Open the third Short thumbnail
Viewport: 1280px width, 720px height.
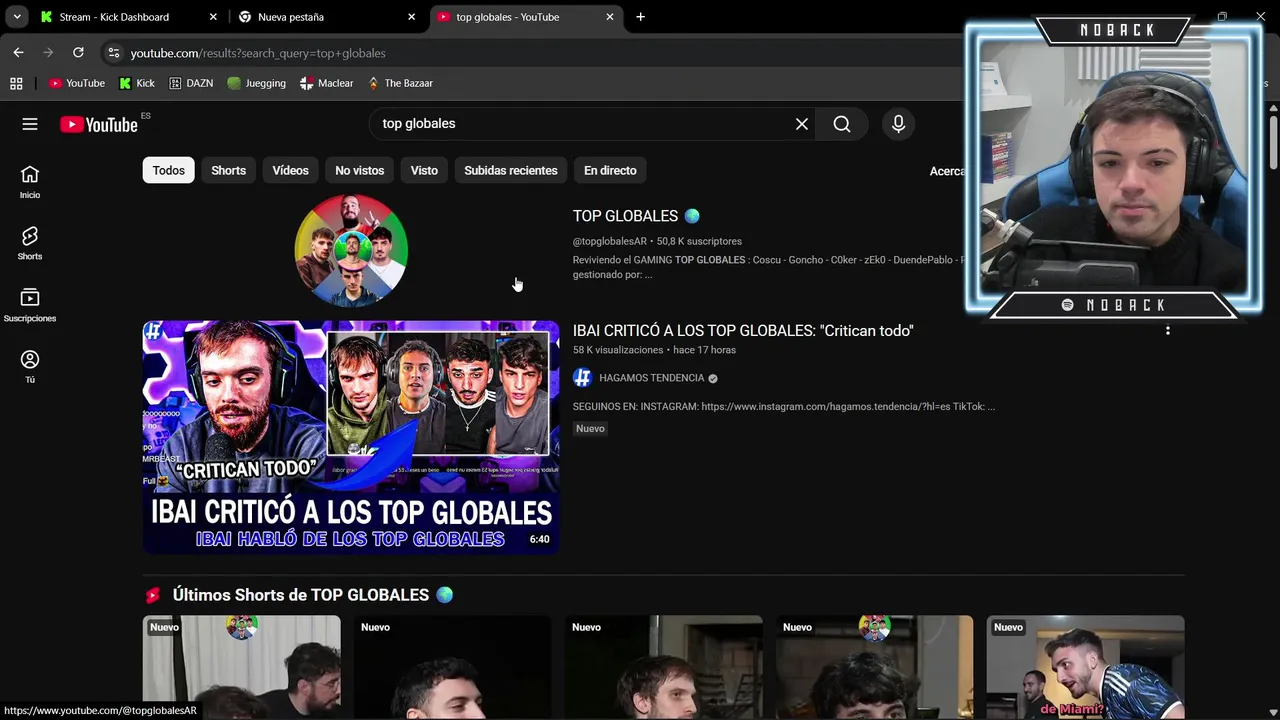point(663,667)
